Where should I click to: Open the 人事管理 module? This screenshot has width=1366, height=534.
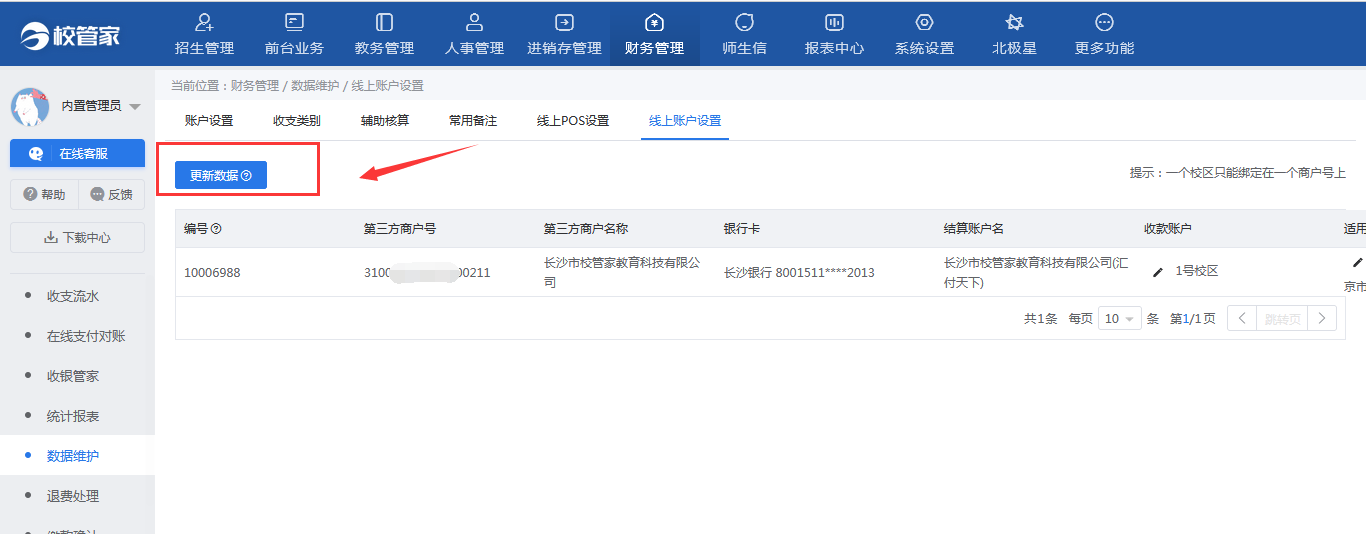point(474,34)
